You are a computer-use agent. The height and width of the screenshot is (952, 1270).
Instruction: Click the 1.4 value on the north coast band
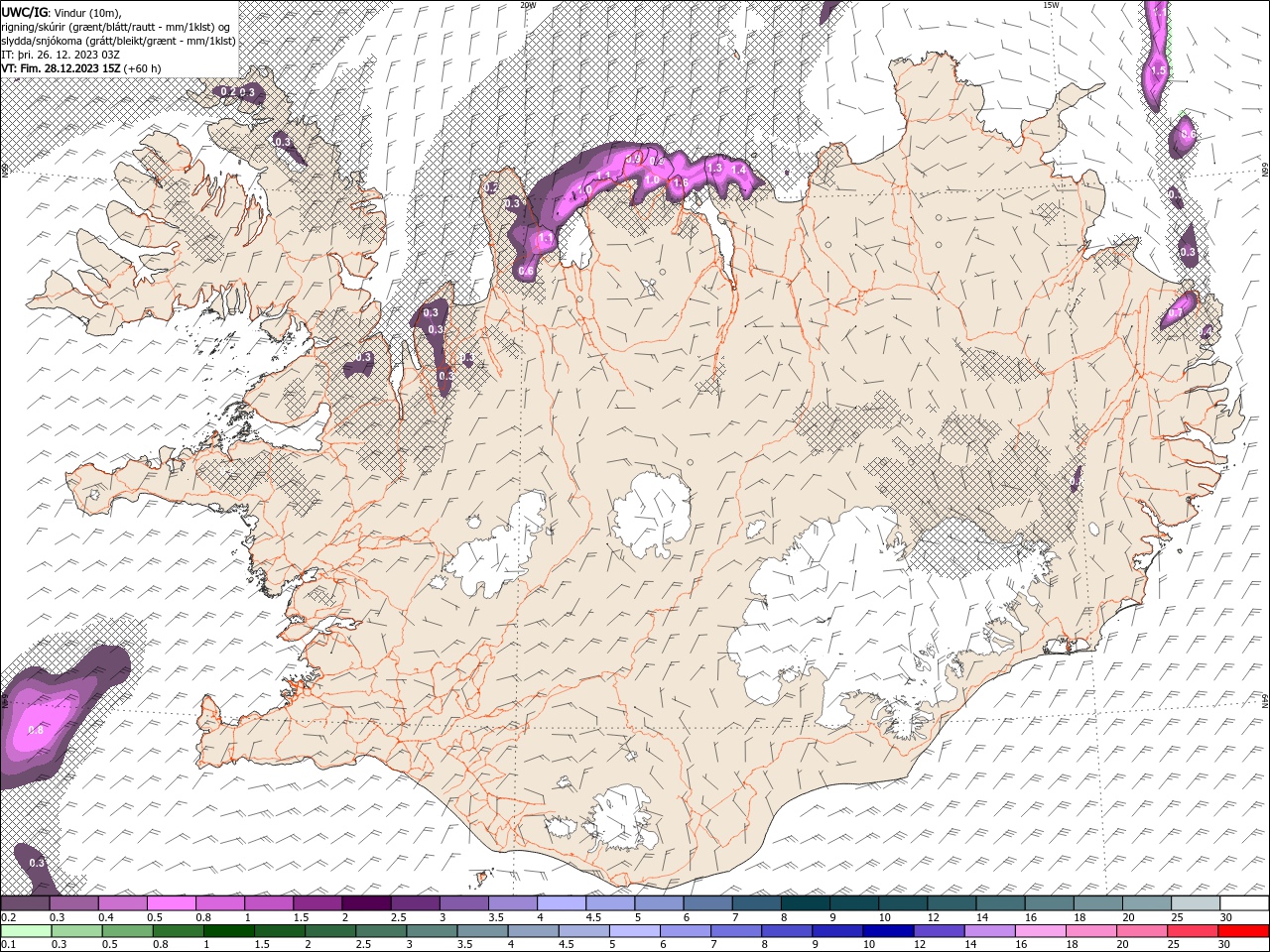[738, 171]
